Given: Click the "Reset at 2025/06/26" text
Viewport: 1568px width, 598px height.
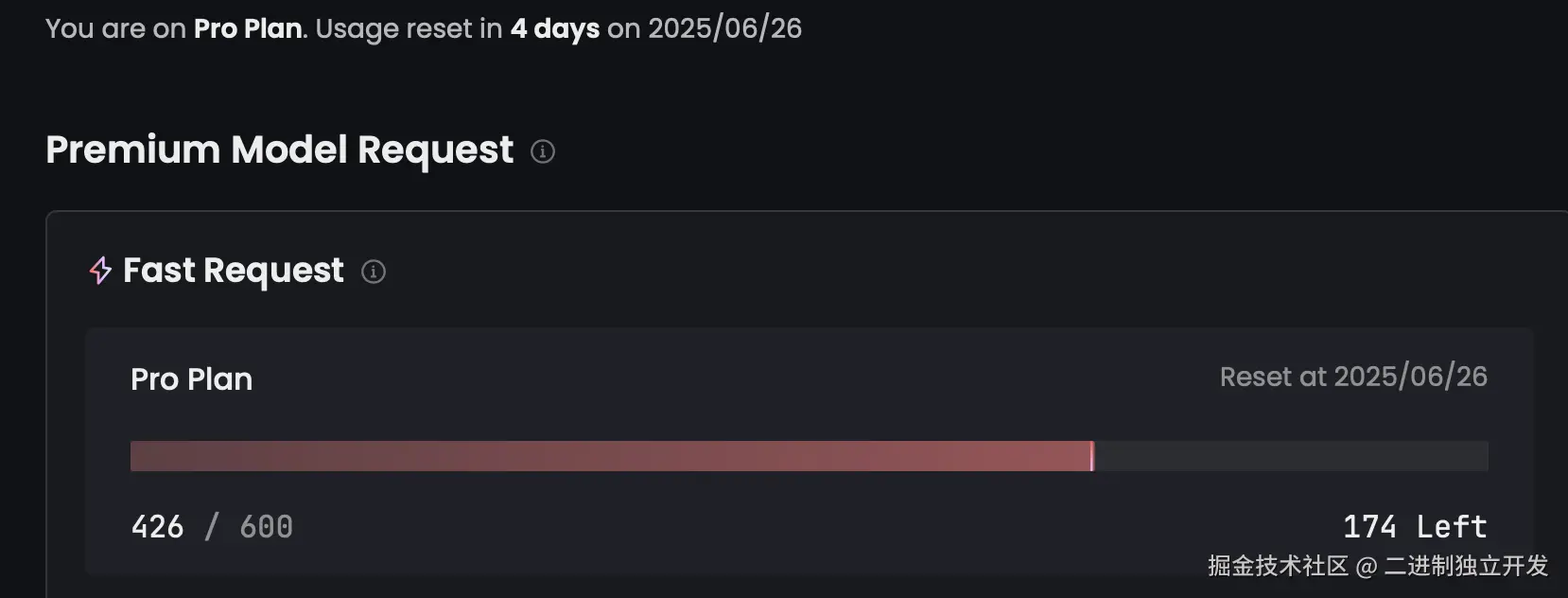Looking at the screenshot, I should [1353, 377].
